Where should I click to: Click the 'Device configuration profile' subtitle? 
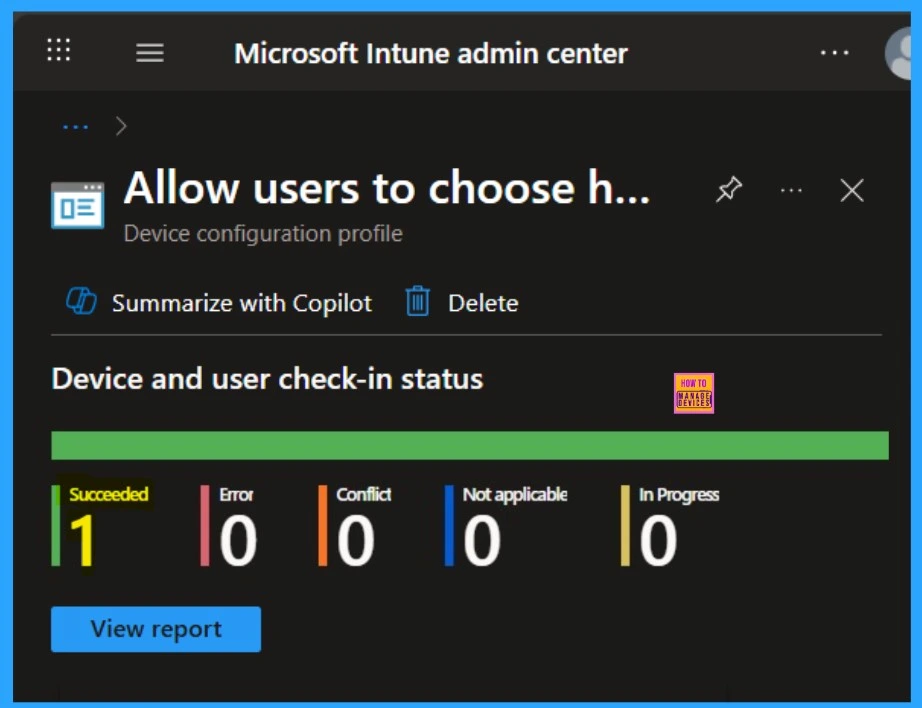pos(263,234)
